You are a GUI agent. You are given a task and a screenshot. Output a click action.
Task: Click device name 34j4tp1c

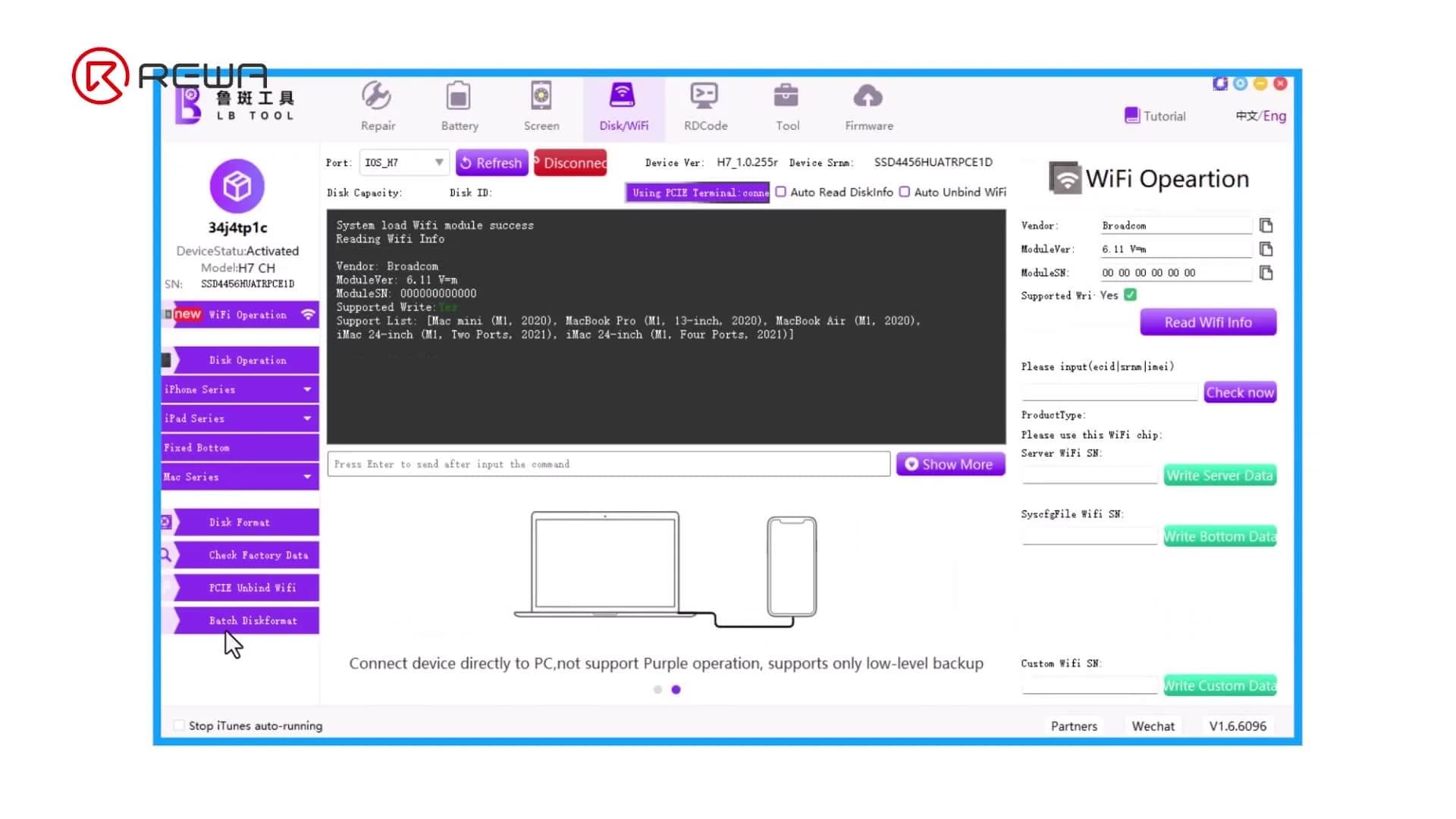coord(237,227)
